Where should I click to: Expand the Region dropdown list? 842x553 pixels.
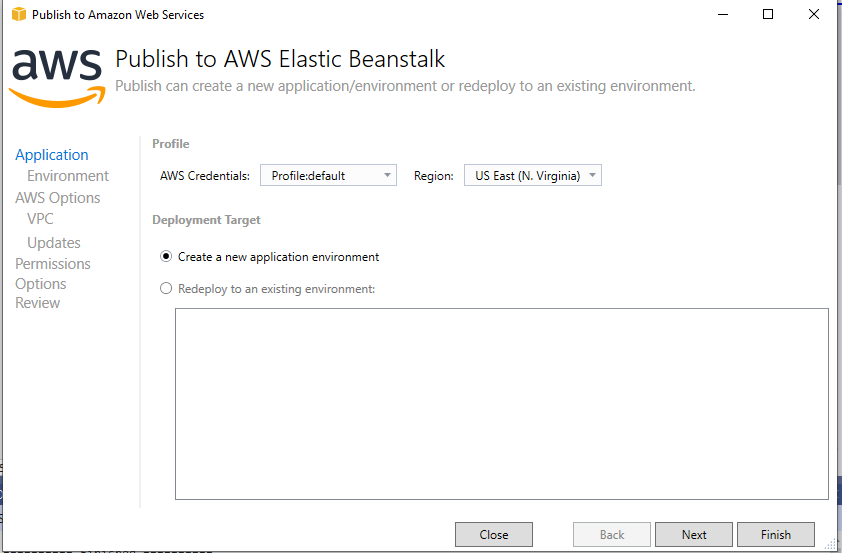click(532, 176)
